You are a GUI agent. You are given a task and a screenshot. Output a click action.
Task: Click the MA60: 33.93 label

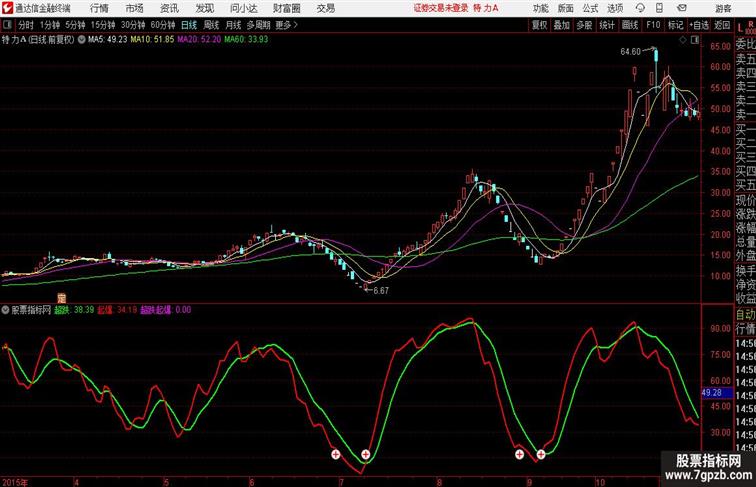(x=246, y=40)
